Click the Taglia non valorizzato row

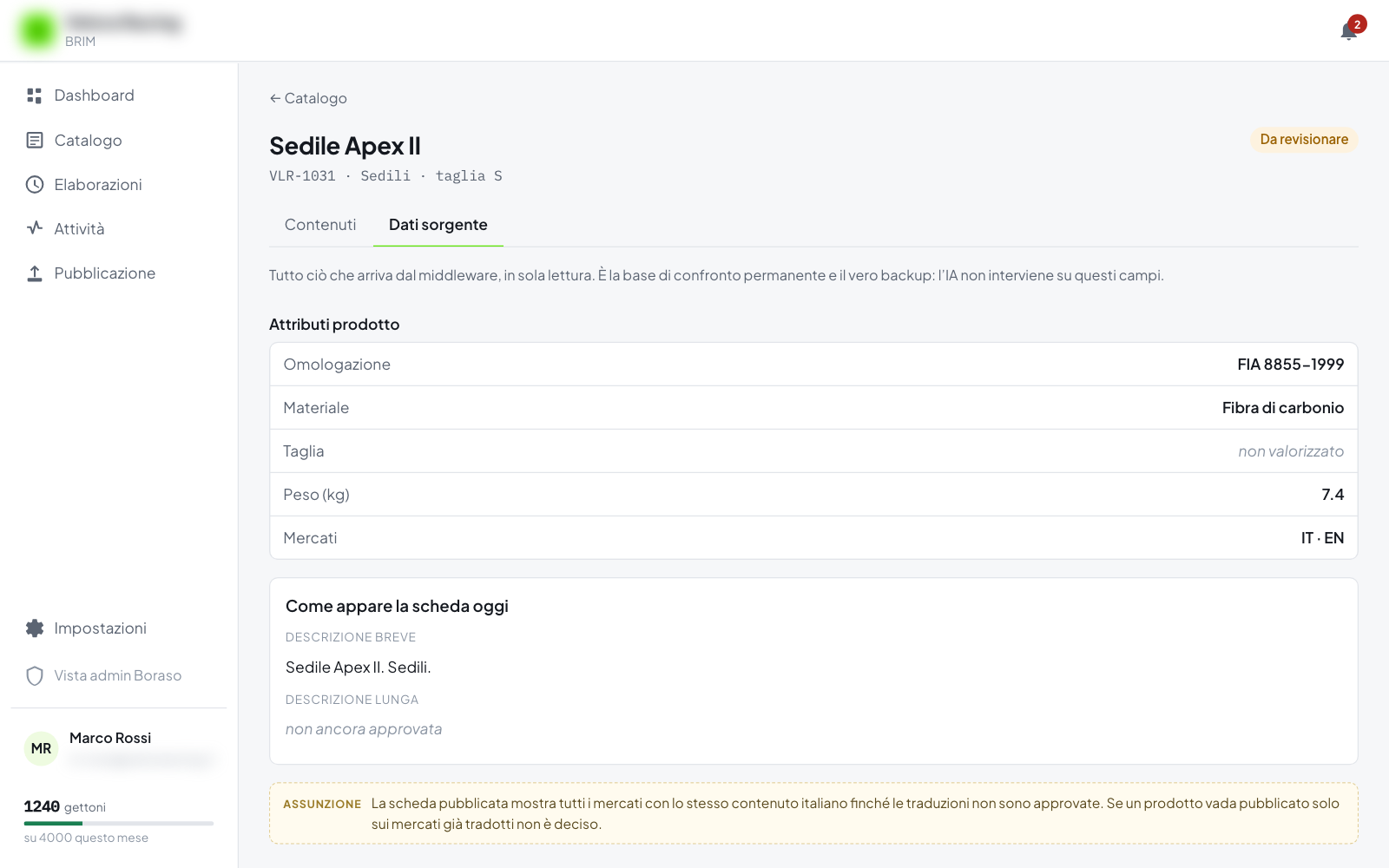coord(813,451)
